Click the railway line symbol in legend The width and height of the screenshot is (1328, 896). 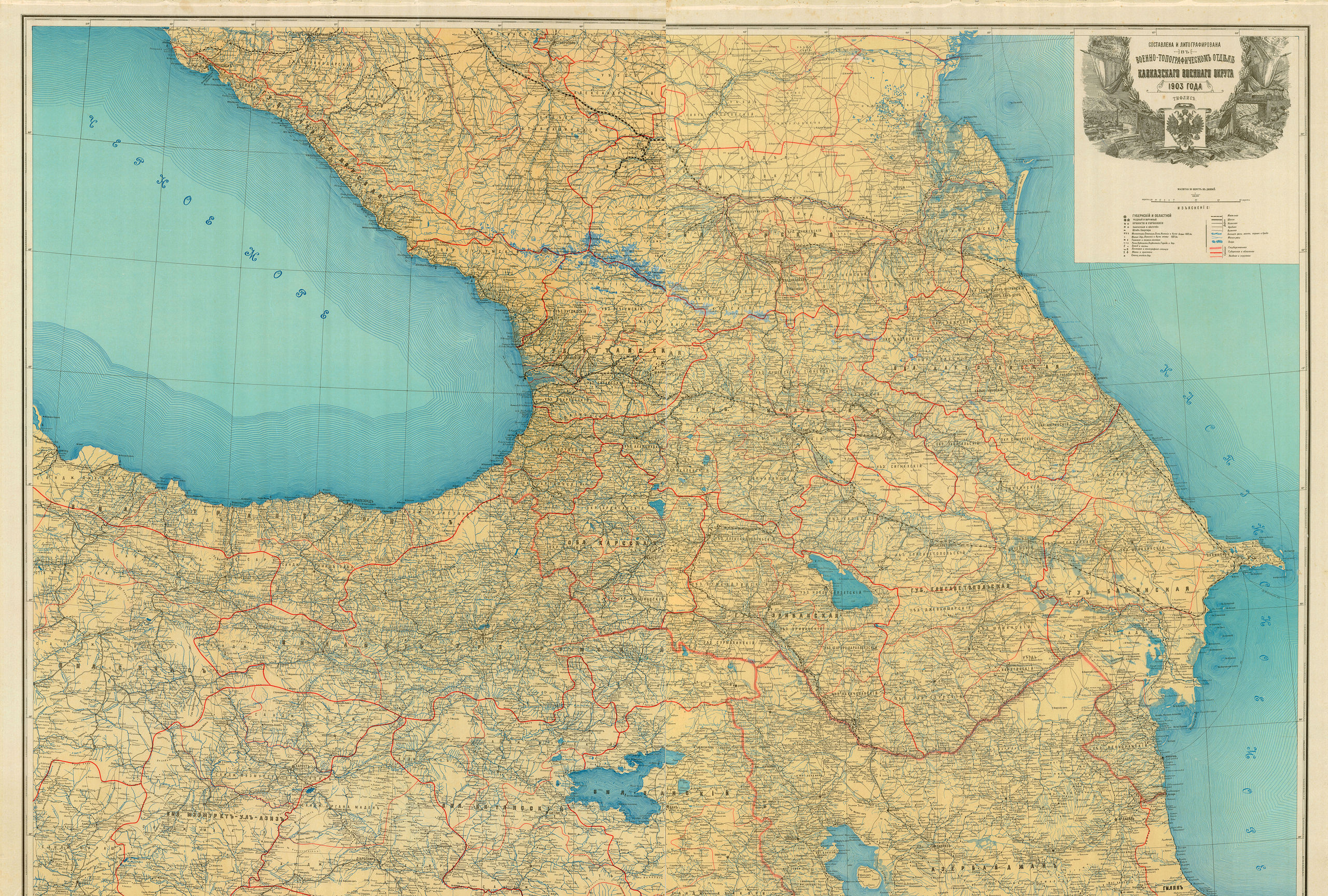tap(1217, 216)
